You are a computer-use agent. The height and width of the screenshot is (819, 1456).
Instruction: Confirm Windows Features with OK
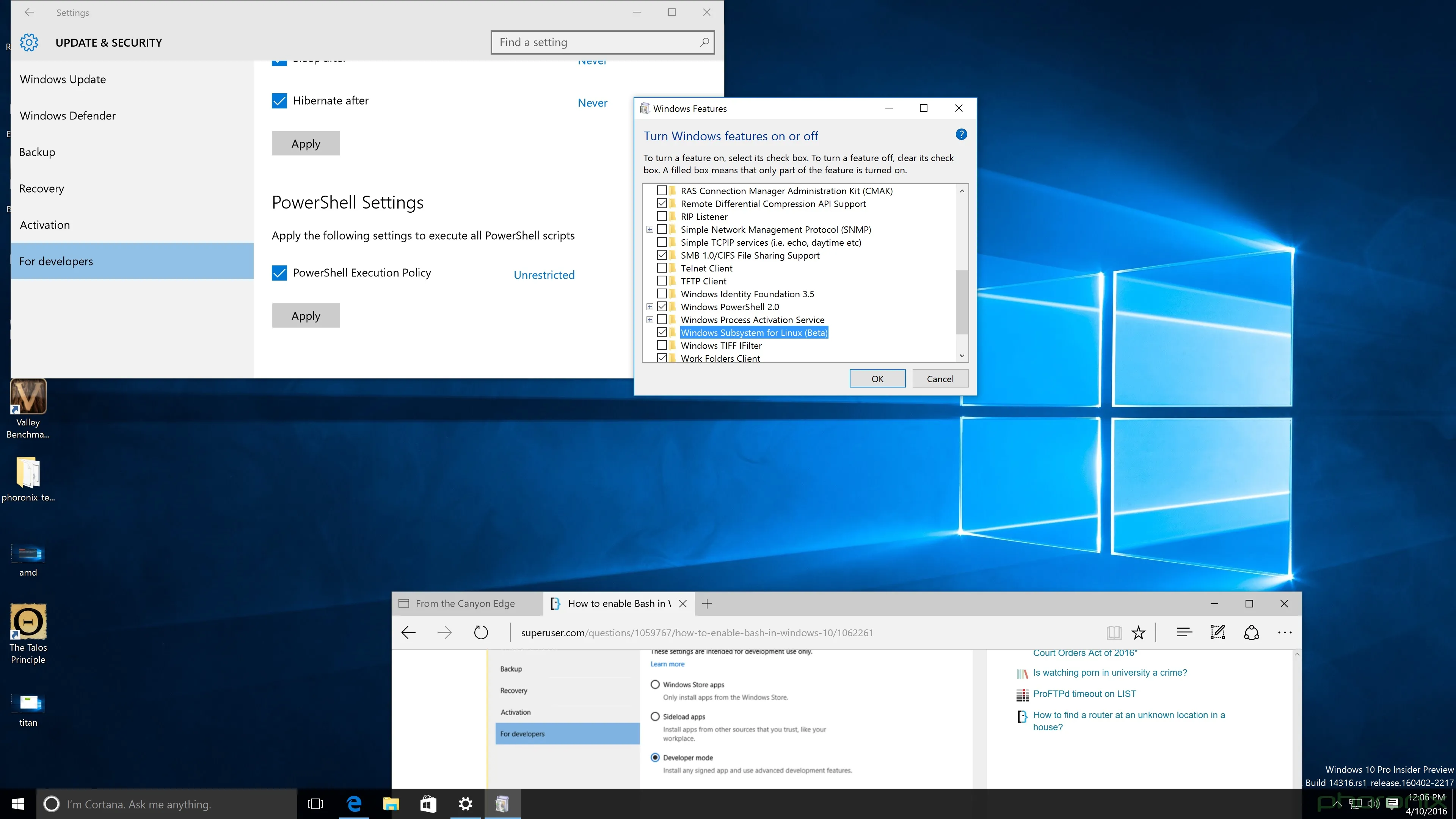tap(877, 379)
